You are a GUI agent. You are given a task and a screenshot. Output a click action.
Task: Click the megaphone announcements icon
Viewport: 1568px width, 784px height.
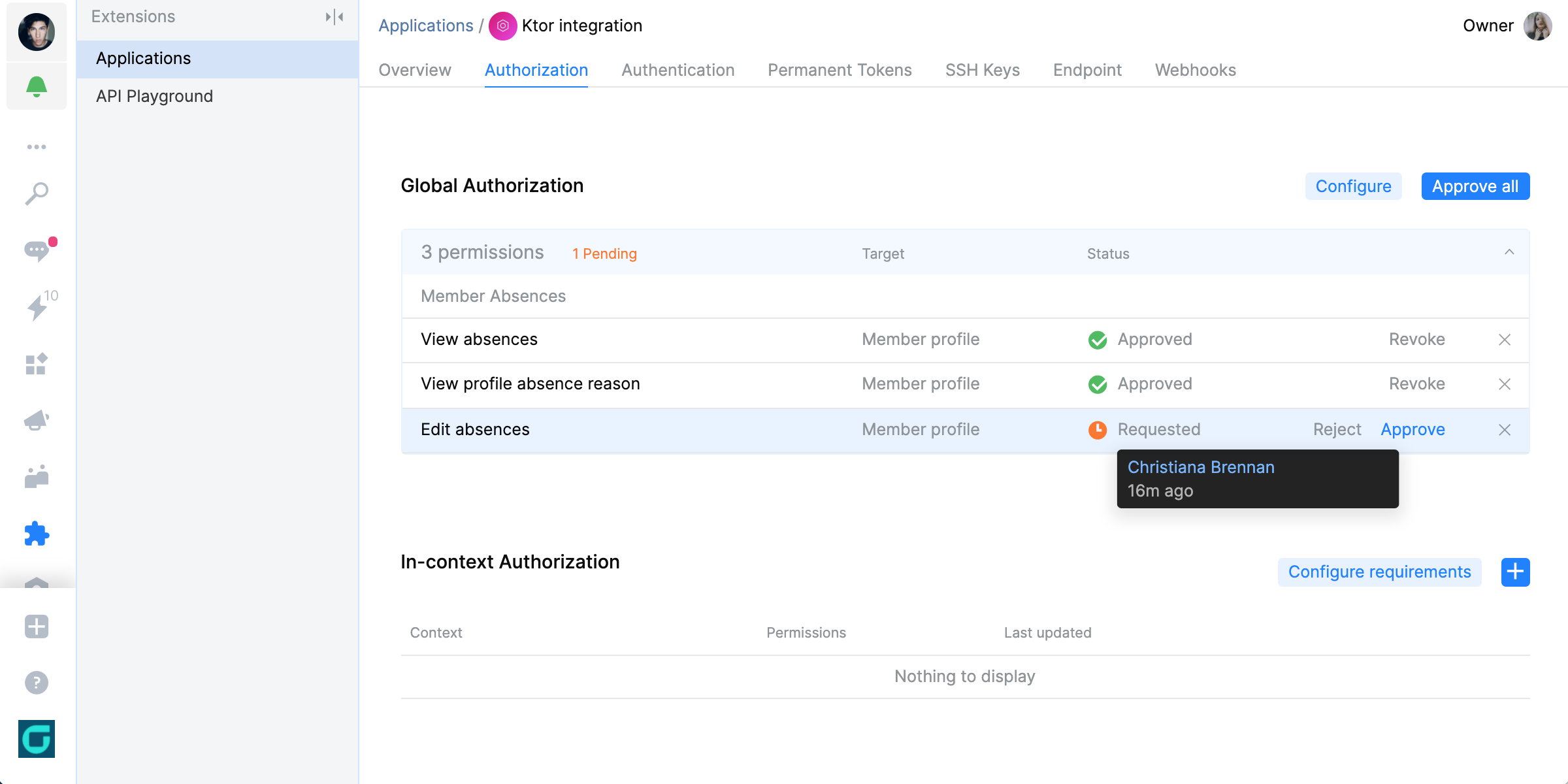click(37, 420)
